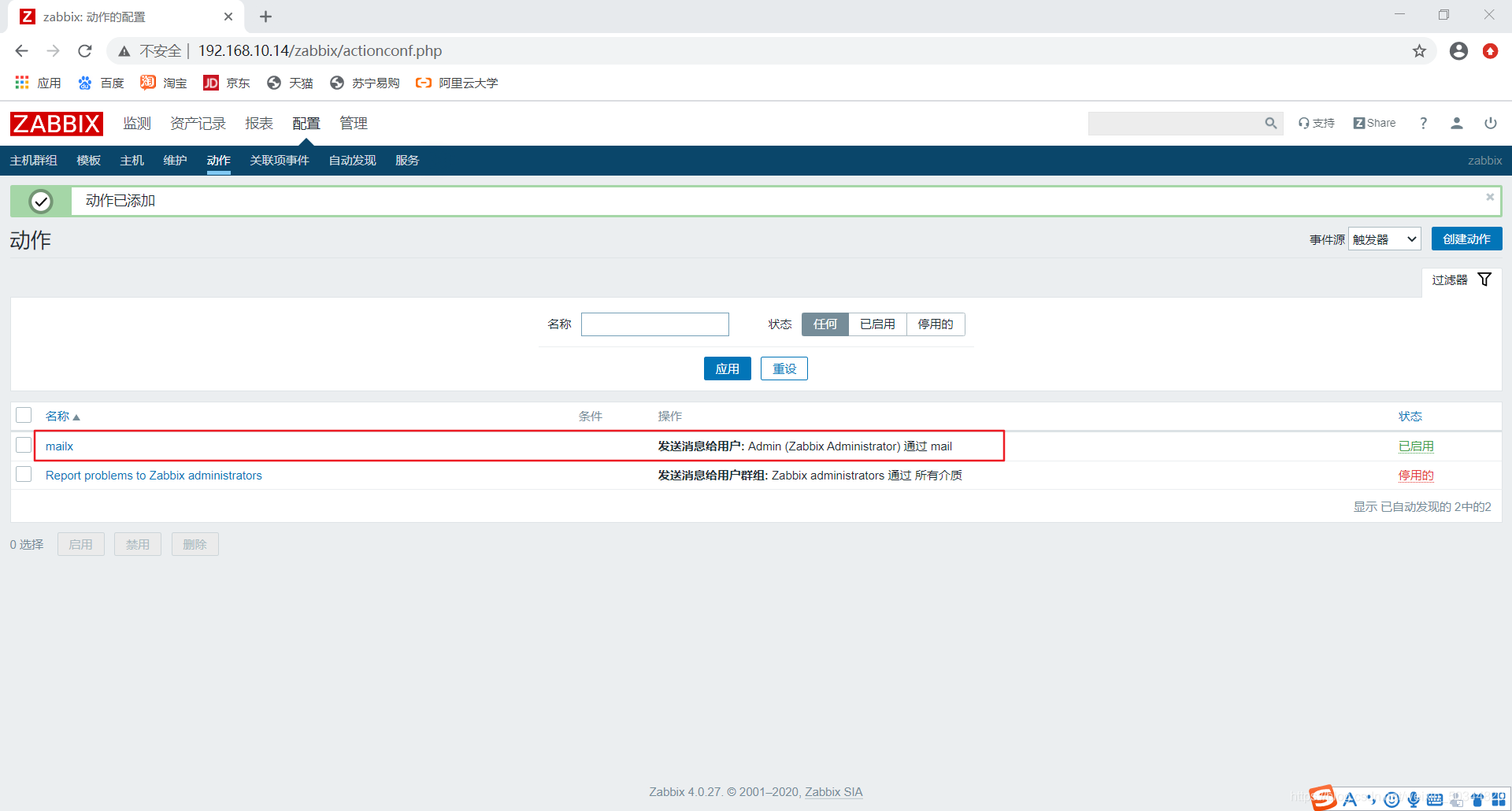Select the 已启用 status filter
This screenshot has height=811, width=1512.
pos(877,324)
